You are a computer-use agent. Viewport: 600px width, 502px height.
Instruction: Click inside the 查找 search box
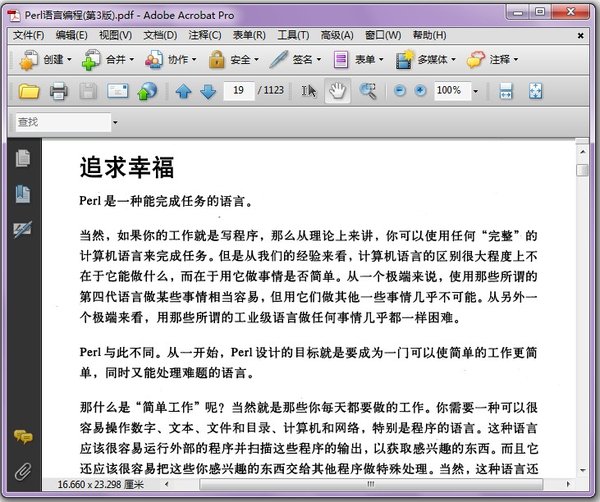tap(63, 122)
